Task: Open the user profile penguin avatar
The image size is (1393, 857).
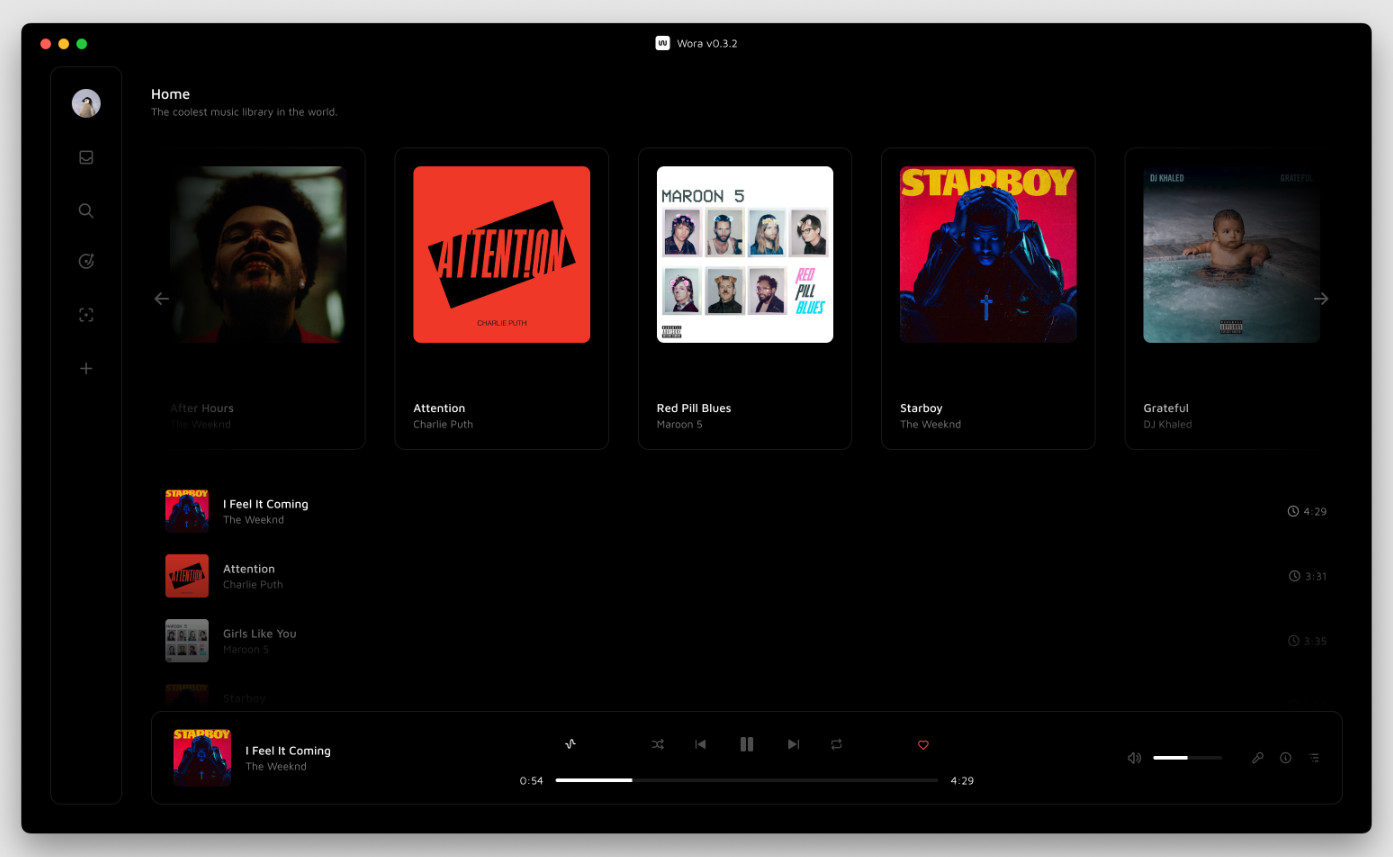Action: [86, 103]
